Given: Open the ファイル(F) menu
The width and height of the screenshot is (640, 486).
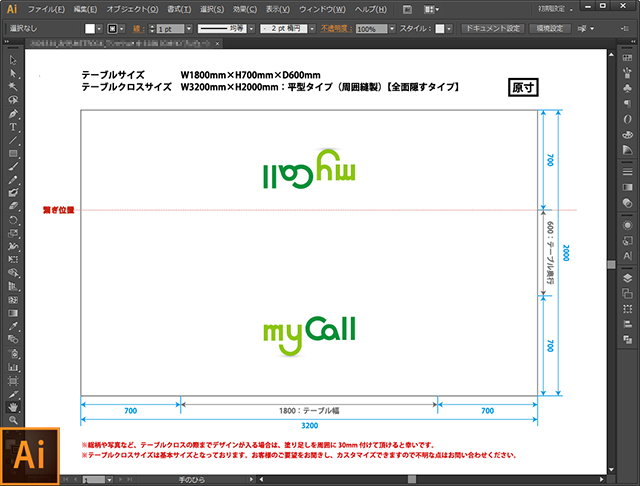Looking at the screenshot, I should click(x=46, y=9).
